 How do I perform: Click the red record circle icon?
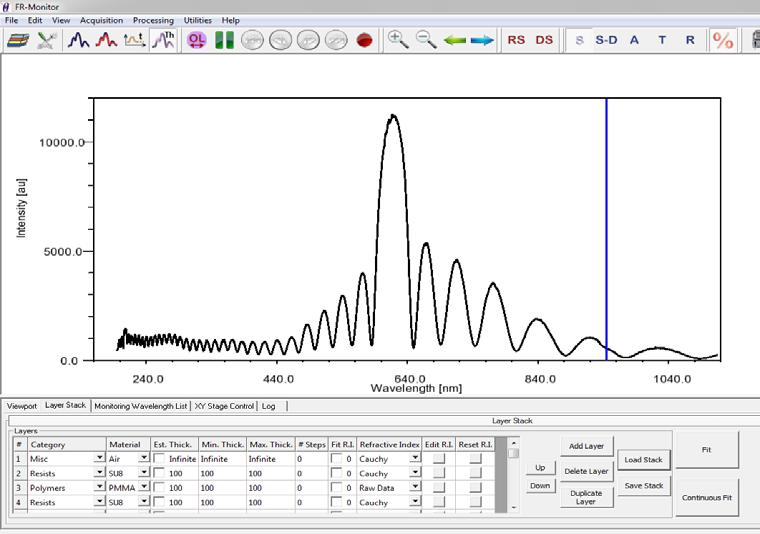pyautogui.click(x=364, y=40)
